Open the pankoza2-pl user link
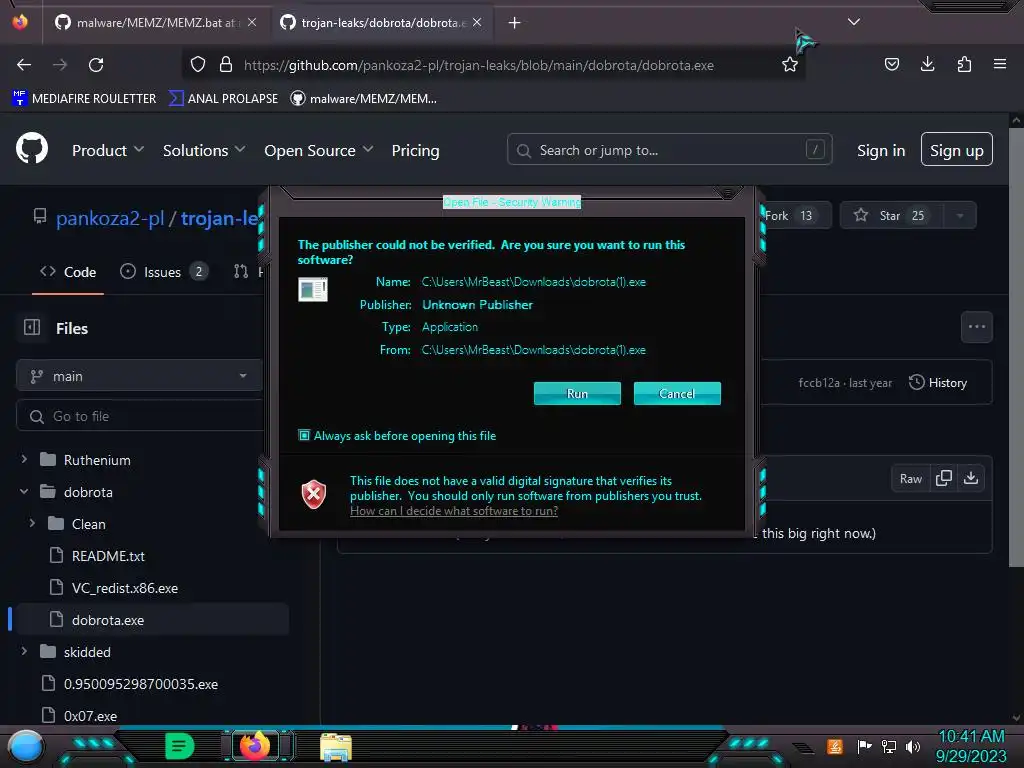The width and height of the screenshot is (1024, 768). pos(110,218)
